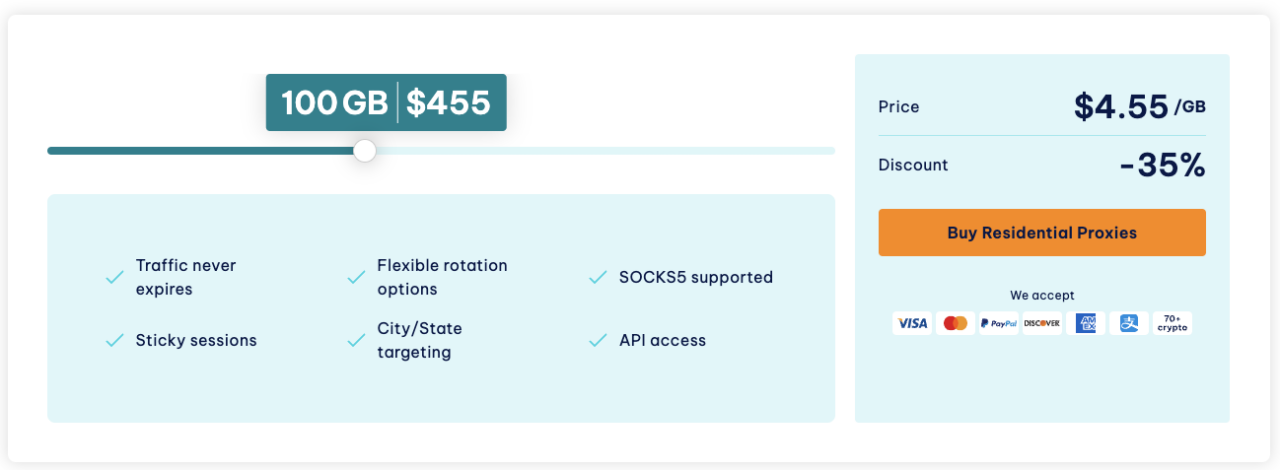Select the Alipay payment icon
Screen dimensions: 1280x470
pyautogui.click(x=1128, y=323)
